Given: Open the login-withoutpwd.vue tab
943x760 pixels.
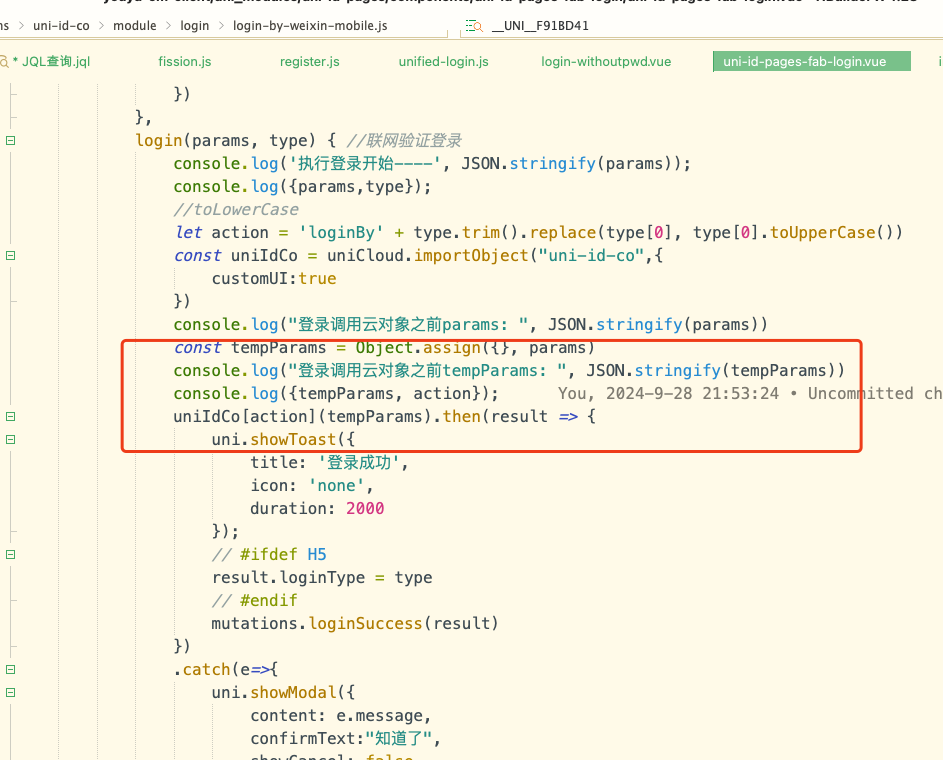Looking at the screenshot, I should pos(606,62).
